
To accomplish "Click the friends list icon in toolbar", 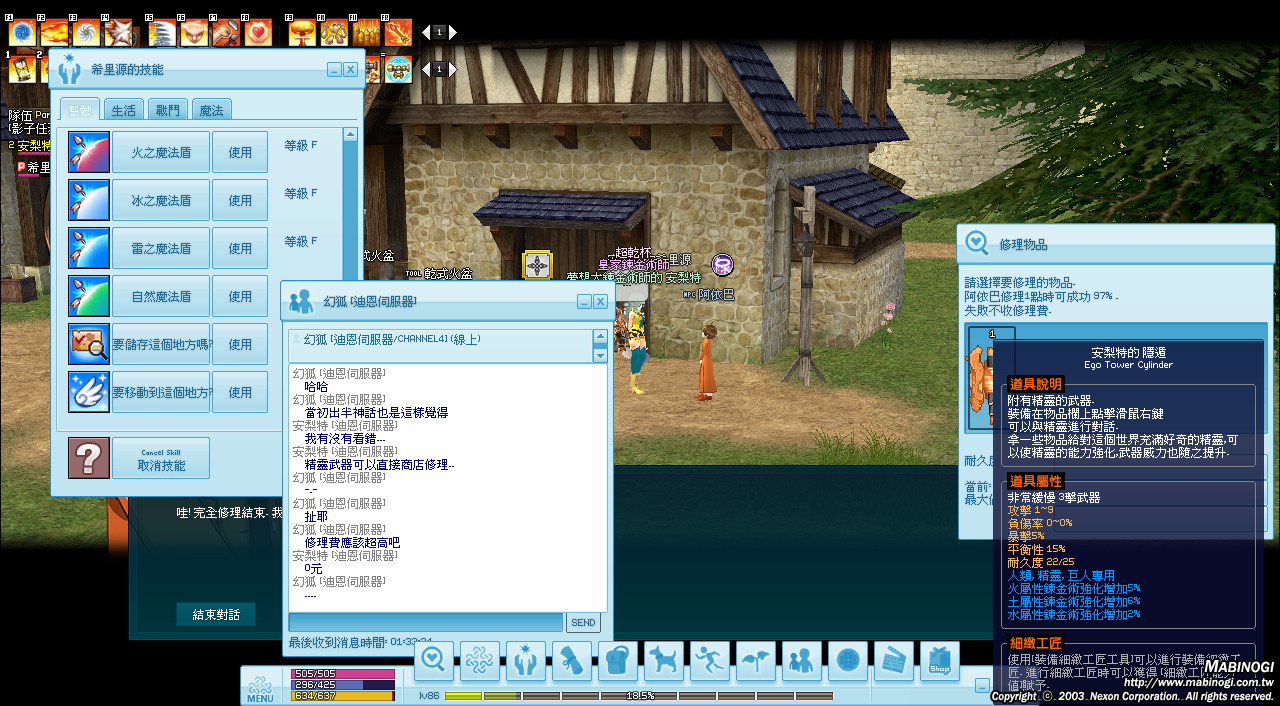I will click(801, 661).
